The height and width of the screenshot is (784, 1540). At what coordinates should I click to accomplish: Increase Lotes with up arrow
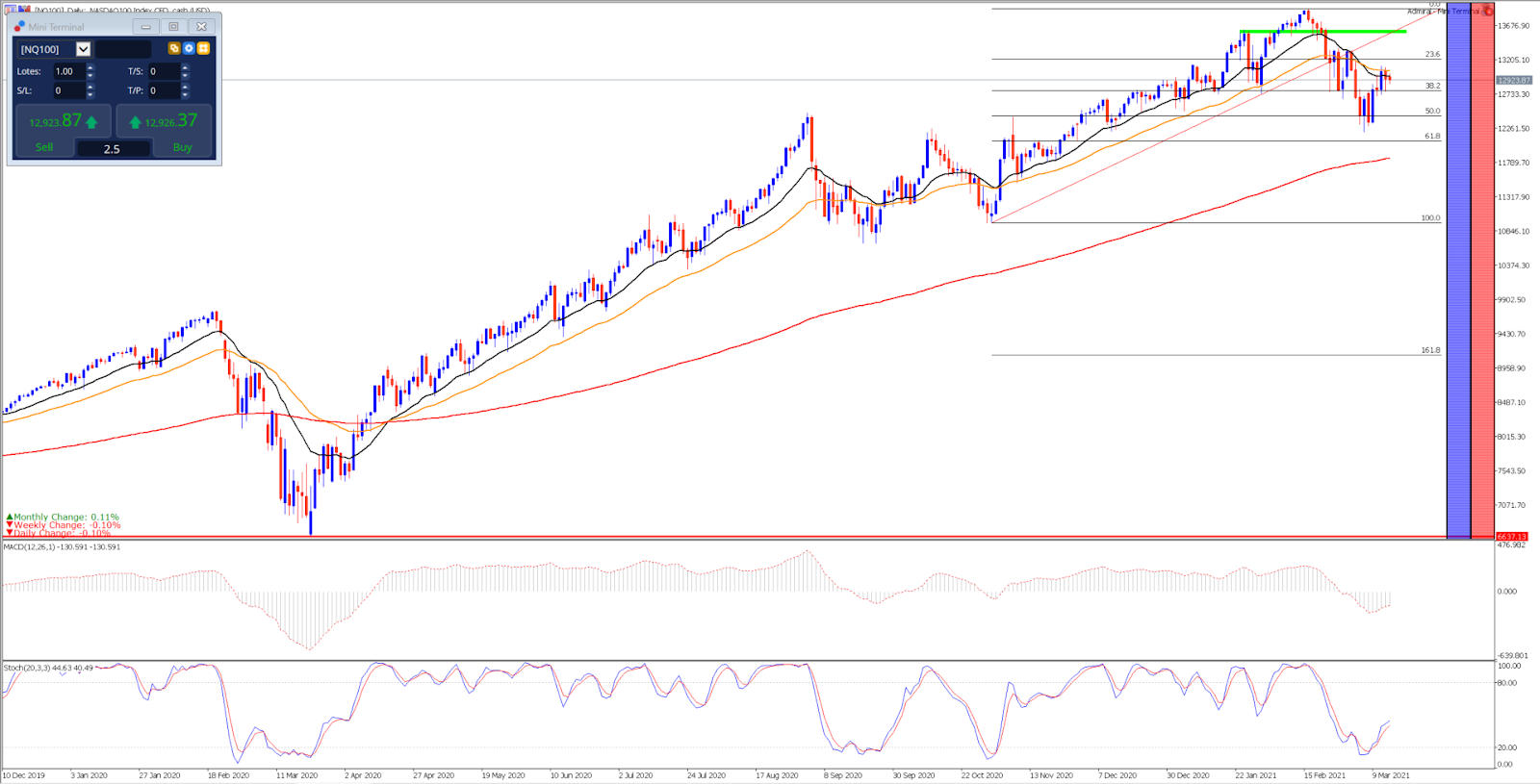(x=90, y=67)
